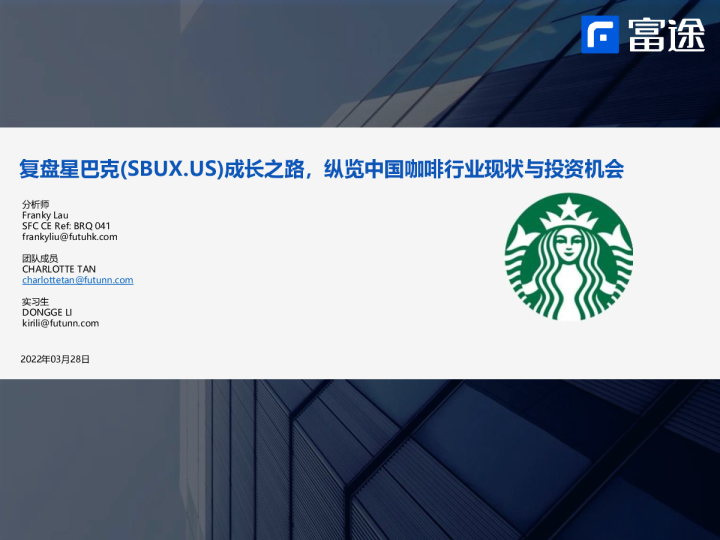Viewport: 720px width, 540px height.
Task: Open the charlottetan@futunn.com email link
Action: point(78,280)
